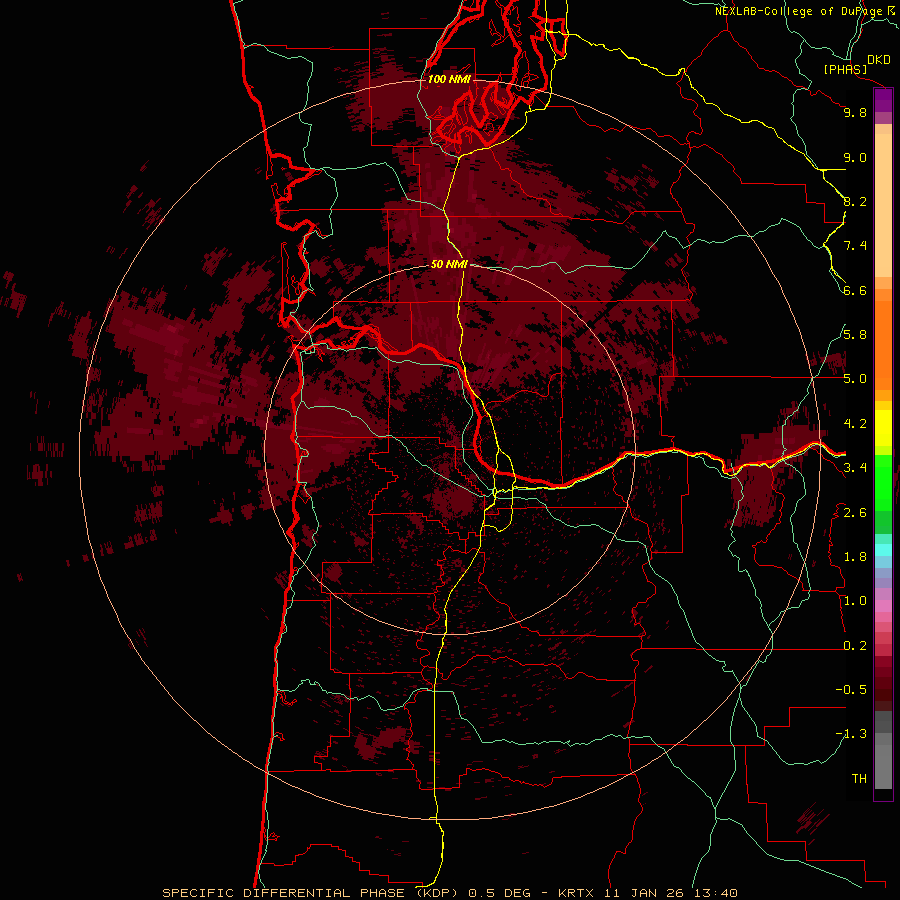Screen dimensions: 900x900
Task: Click the cyan segment of color scale
Action: 883,550
